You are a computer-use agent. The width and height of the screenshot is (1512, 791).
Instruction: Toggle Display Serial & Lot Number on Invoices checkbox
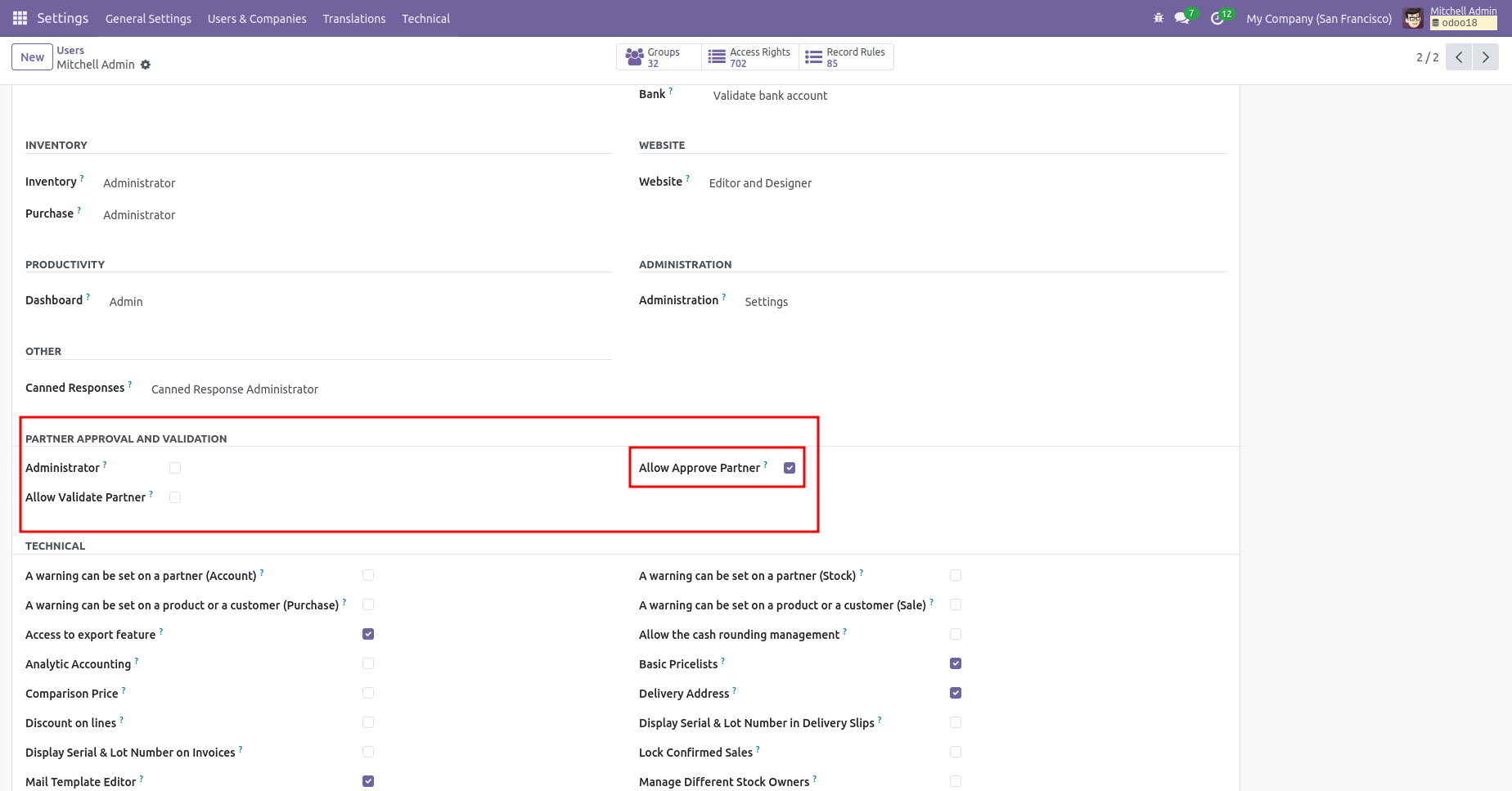[368, 752]
